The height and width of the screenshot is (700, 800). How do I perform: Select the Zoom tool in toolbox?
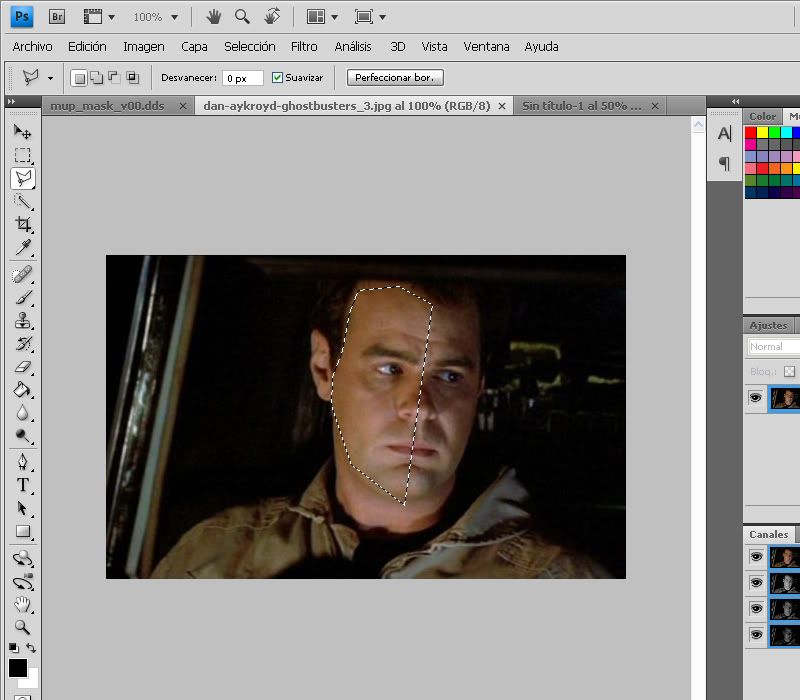click(22, 627)
